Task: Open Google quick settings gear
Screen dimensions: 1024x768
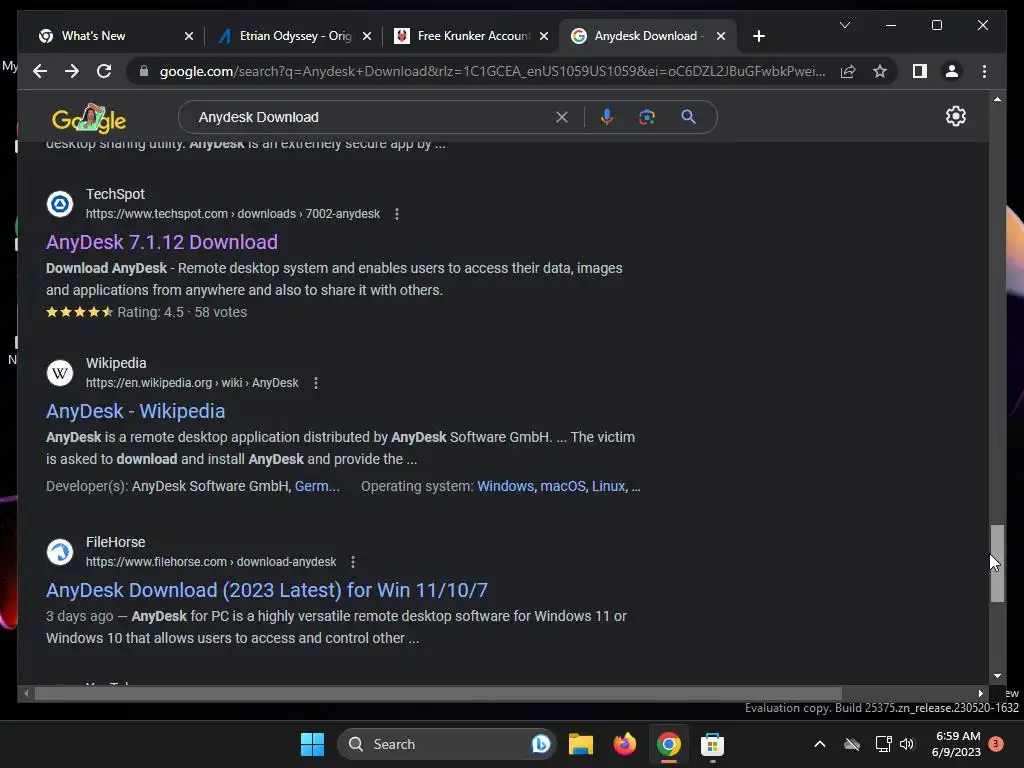Action: 955,116
